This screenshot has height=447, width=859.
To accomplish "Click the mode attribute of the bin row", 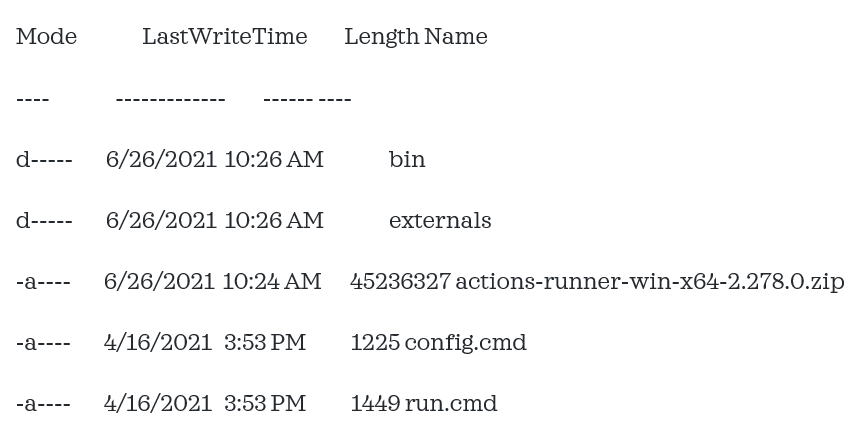I will 44,160.
